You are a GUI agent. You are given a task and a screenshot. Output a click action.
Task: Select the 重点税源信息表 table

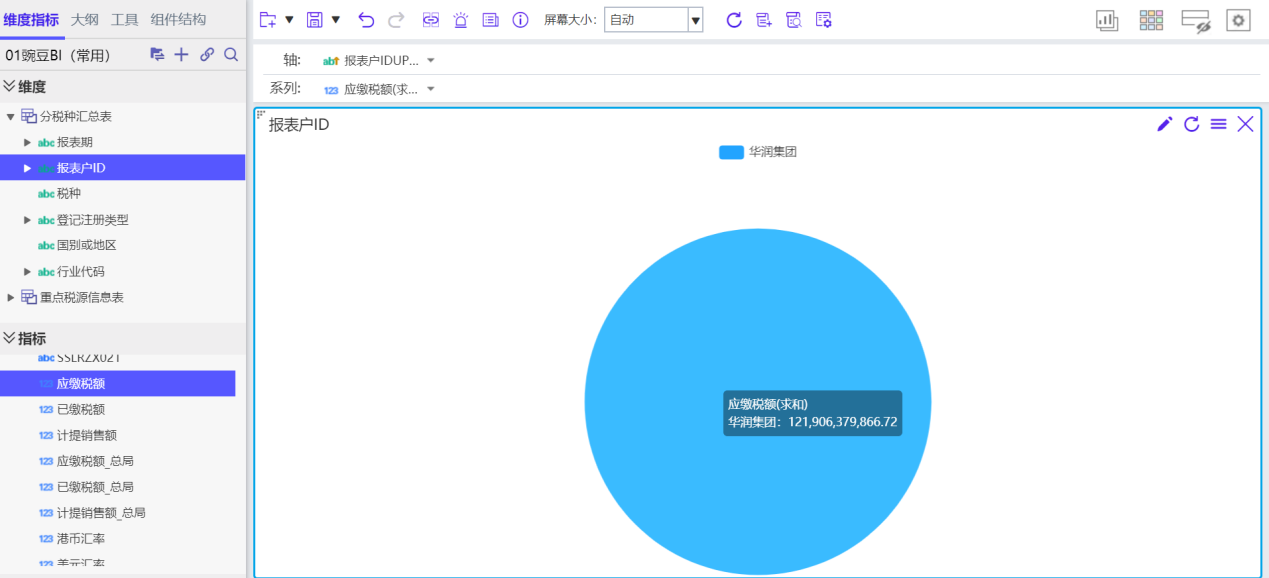(x=82, y=297)
